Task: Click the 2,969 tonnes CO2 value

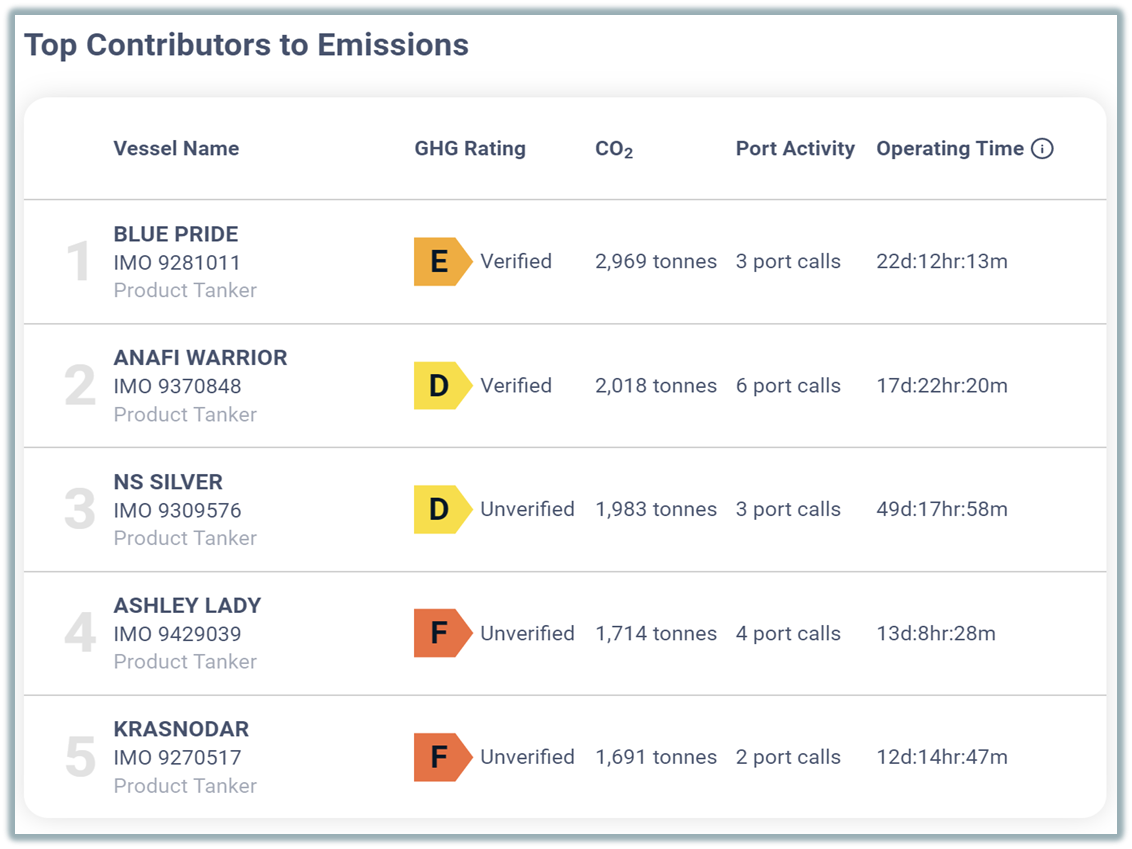Action: [656, 262]
